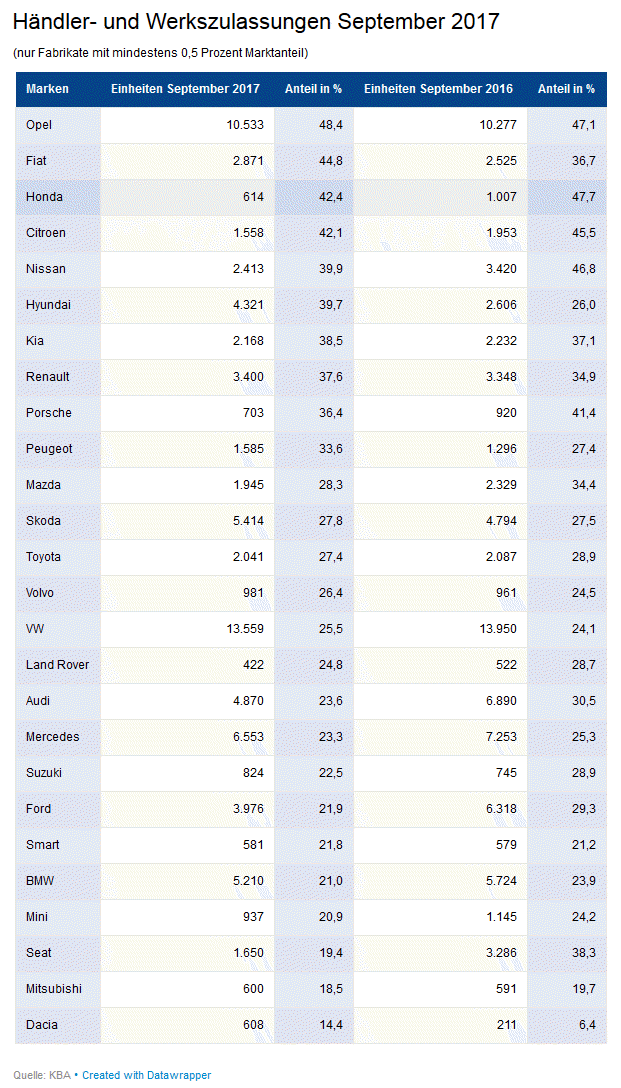
Task: Select the Fiat brand cell
Action: pos(36,161)
